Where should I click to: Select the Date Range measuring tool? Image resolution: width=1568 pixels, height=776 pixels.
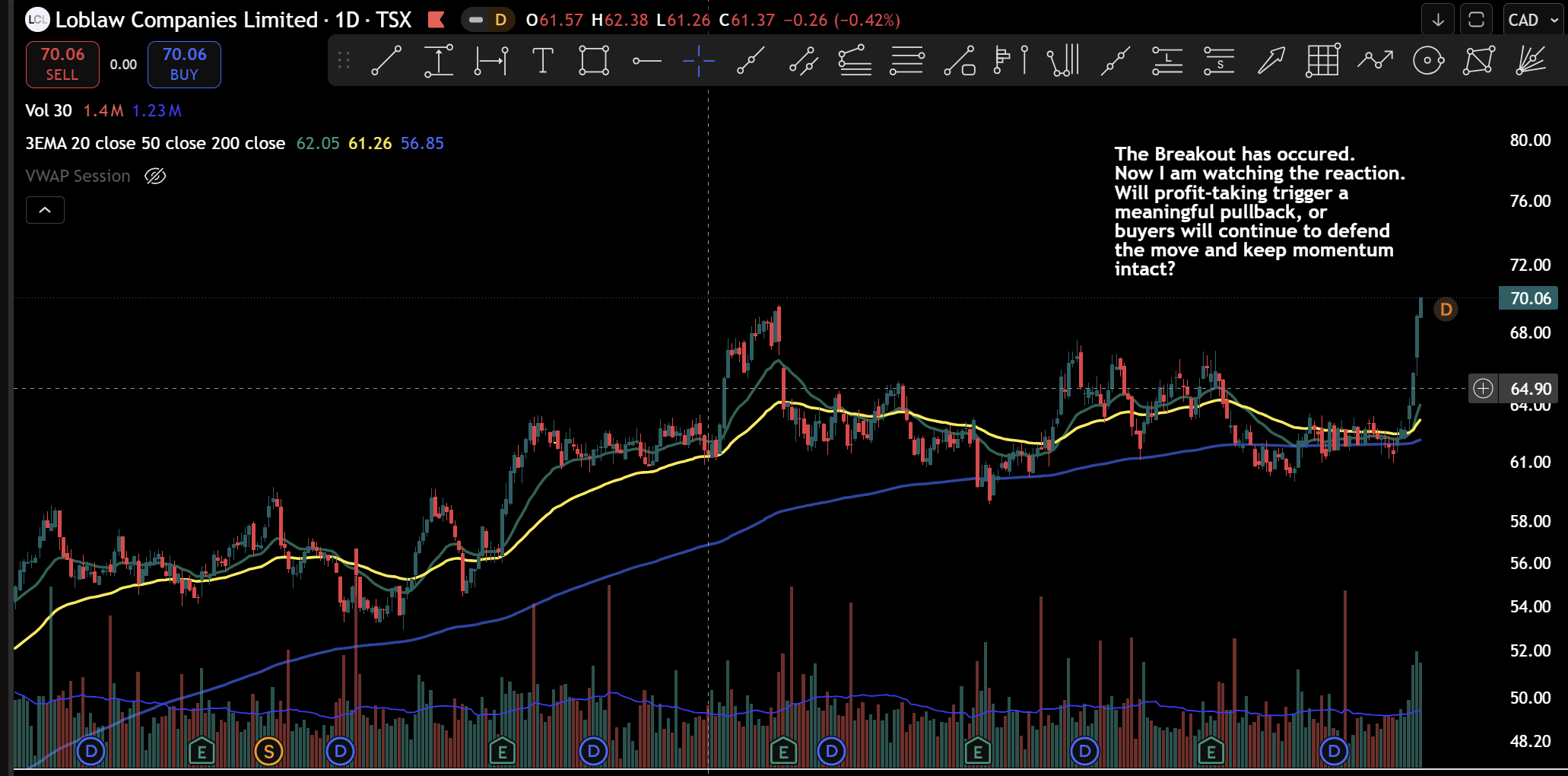click(491, 61)
